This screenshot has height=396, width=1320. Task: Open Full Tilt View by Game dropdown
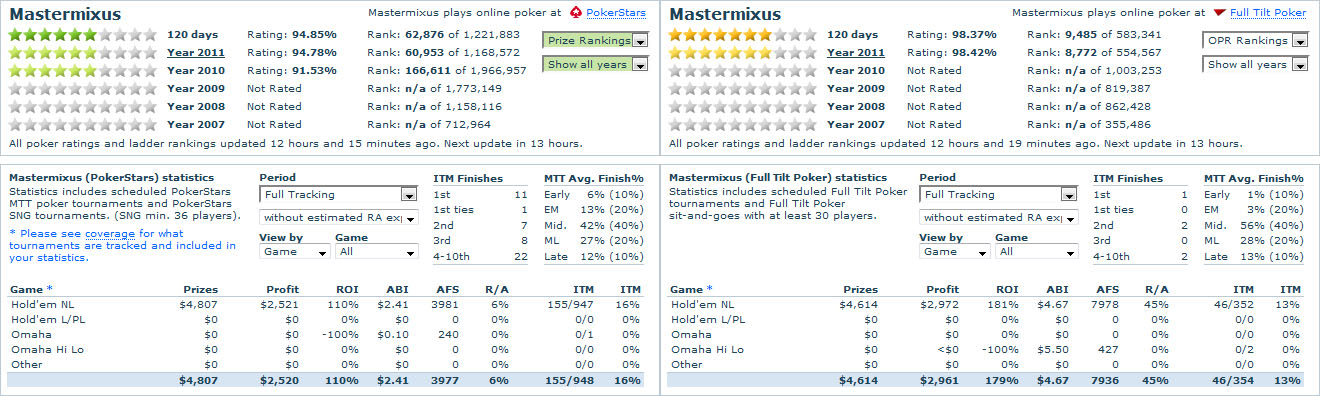(x=954, y=252)
